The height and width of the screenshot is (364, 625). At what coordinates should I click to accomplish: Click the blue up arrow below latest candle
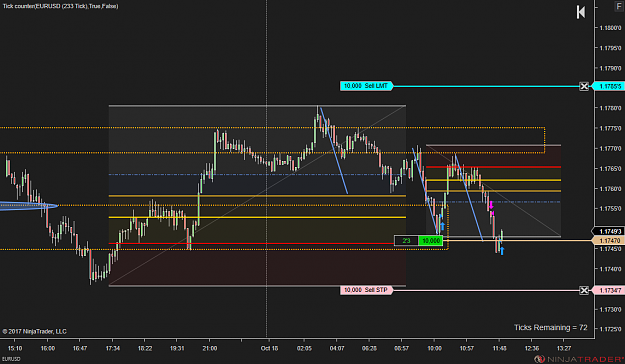(x=502, y=251)
